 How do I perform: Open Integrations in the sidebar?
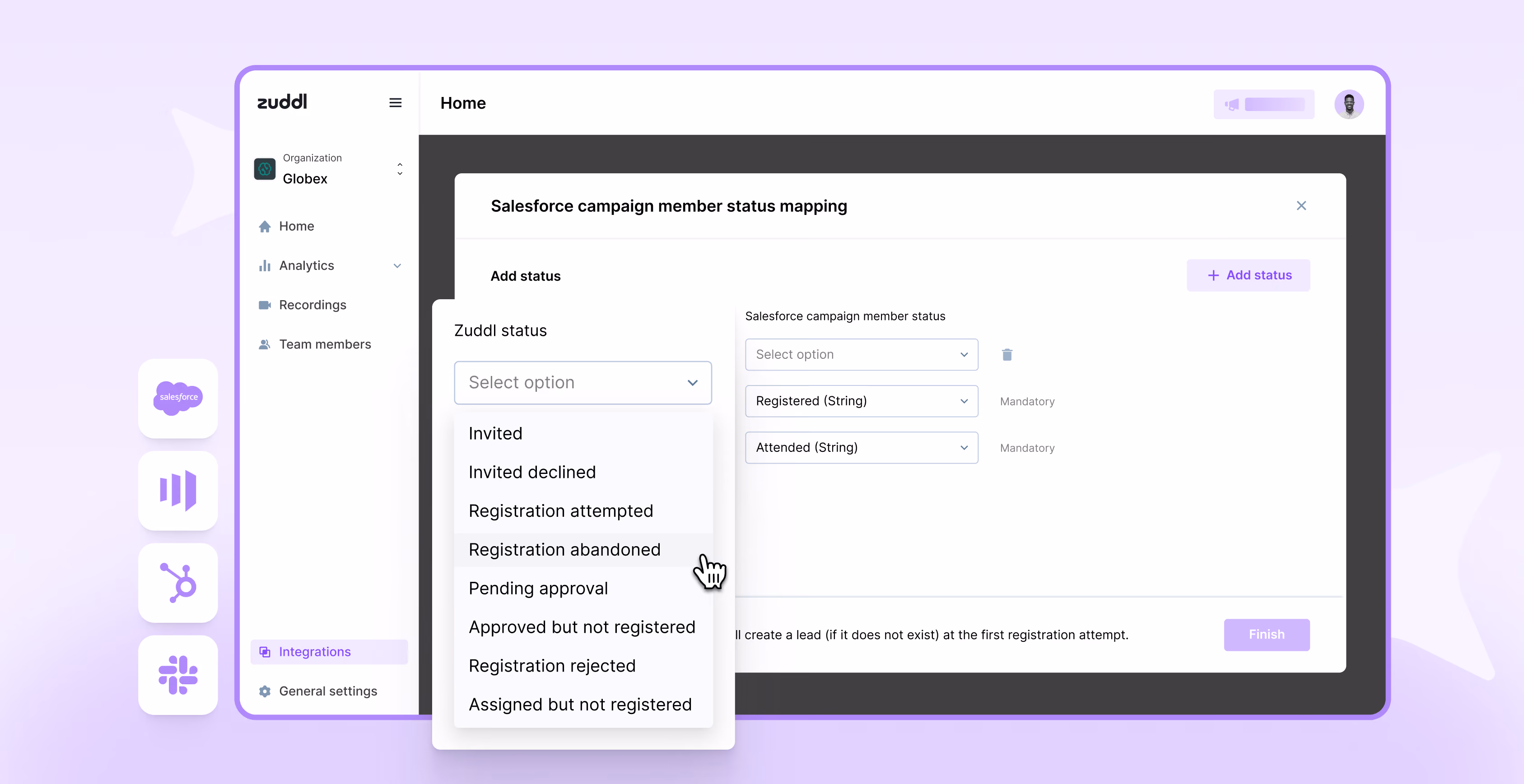329,652
